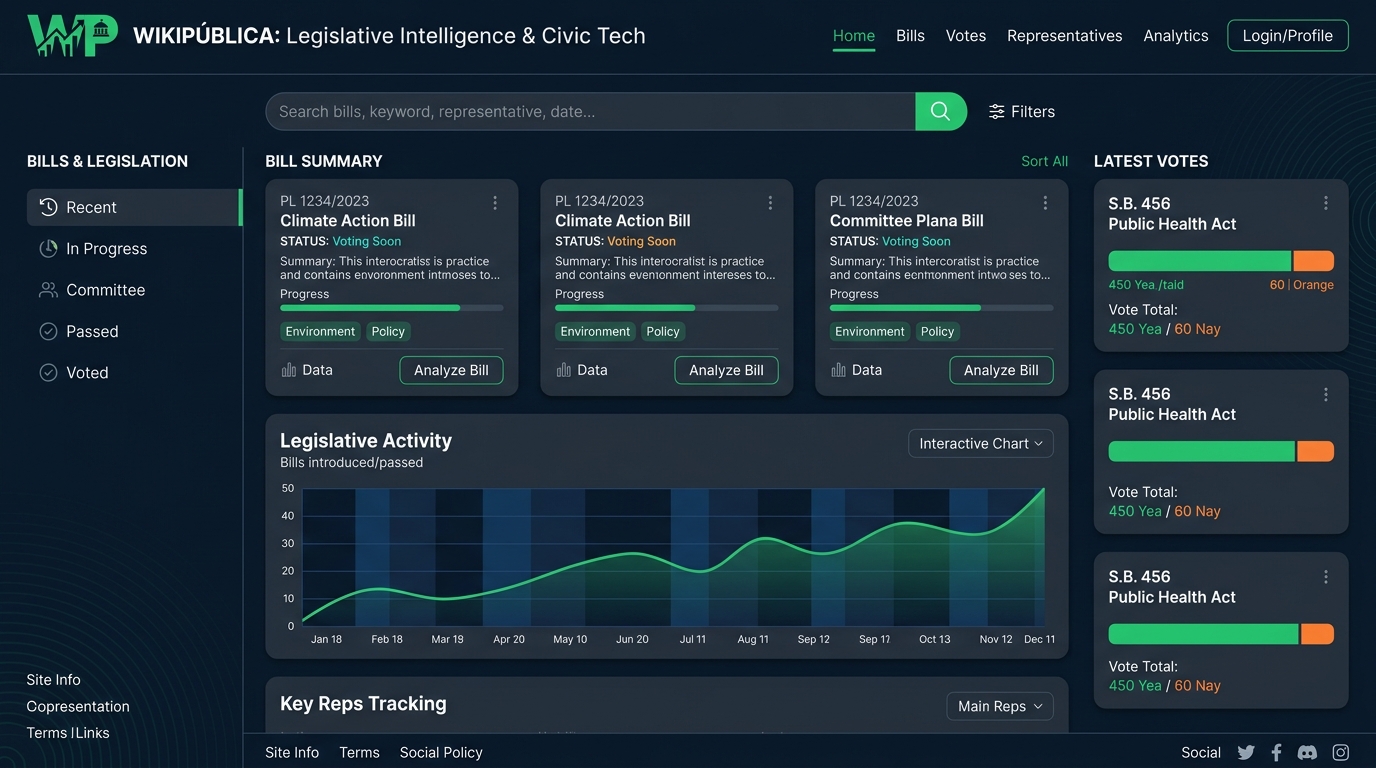The width and height of the screenshot is (1376, 768).
Task: Open the Representatives nav item
Action: [x=1065, y=36]
